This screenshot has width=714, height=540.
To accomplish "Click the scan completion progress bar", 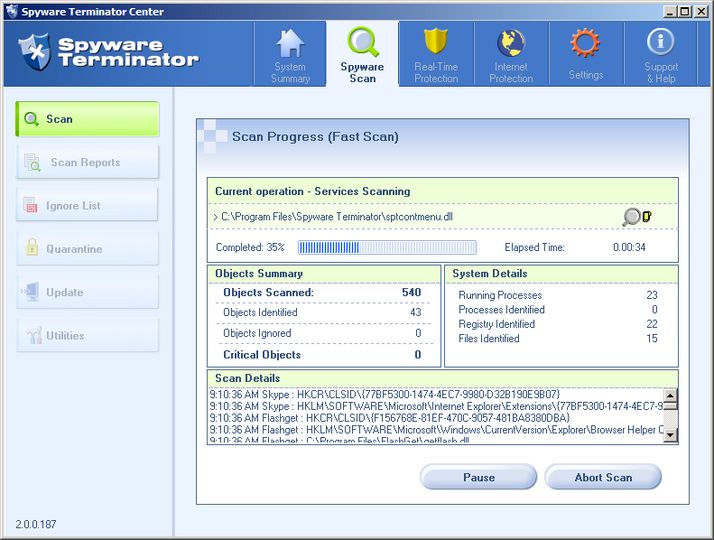I will pyautogui.click(x=387, y=247).
